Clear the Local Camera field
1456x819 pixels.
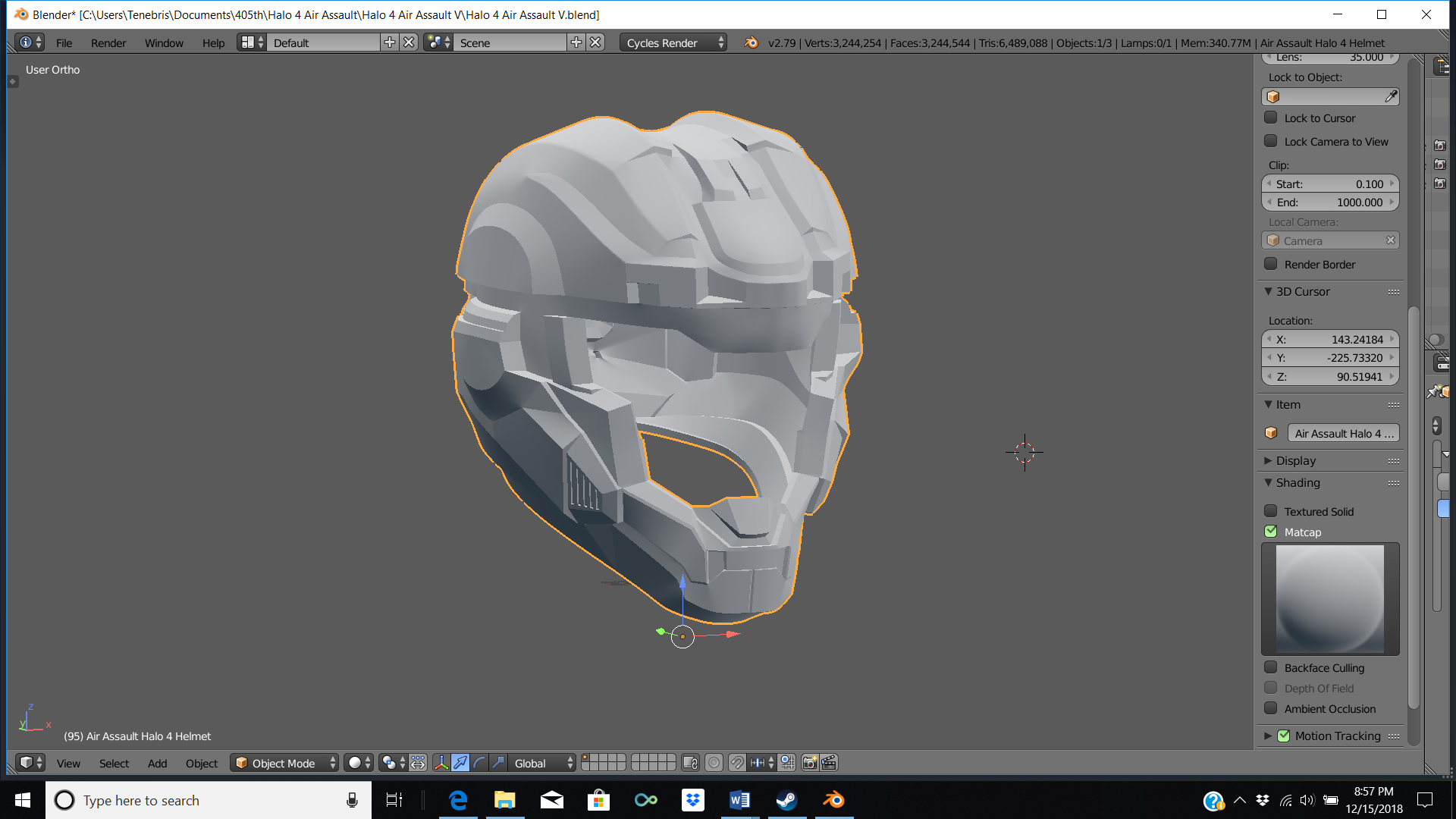(1391, 240)
